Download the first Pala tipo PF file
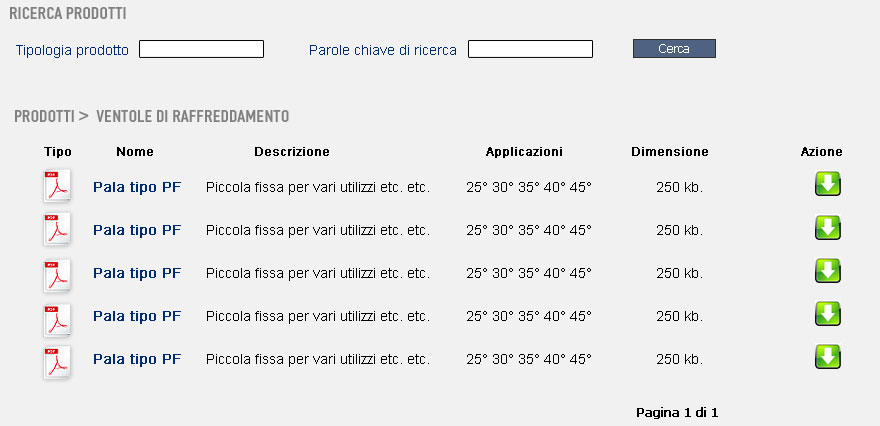Viewport: 880px width, 426px height. pos(828,184)
